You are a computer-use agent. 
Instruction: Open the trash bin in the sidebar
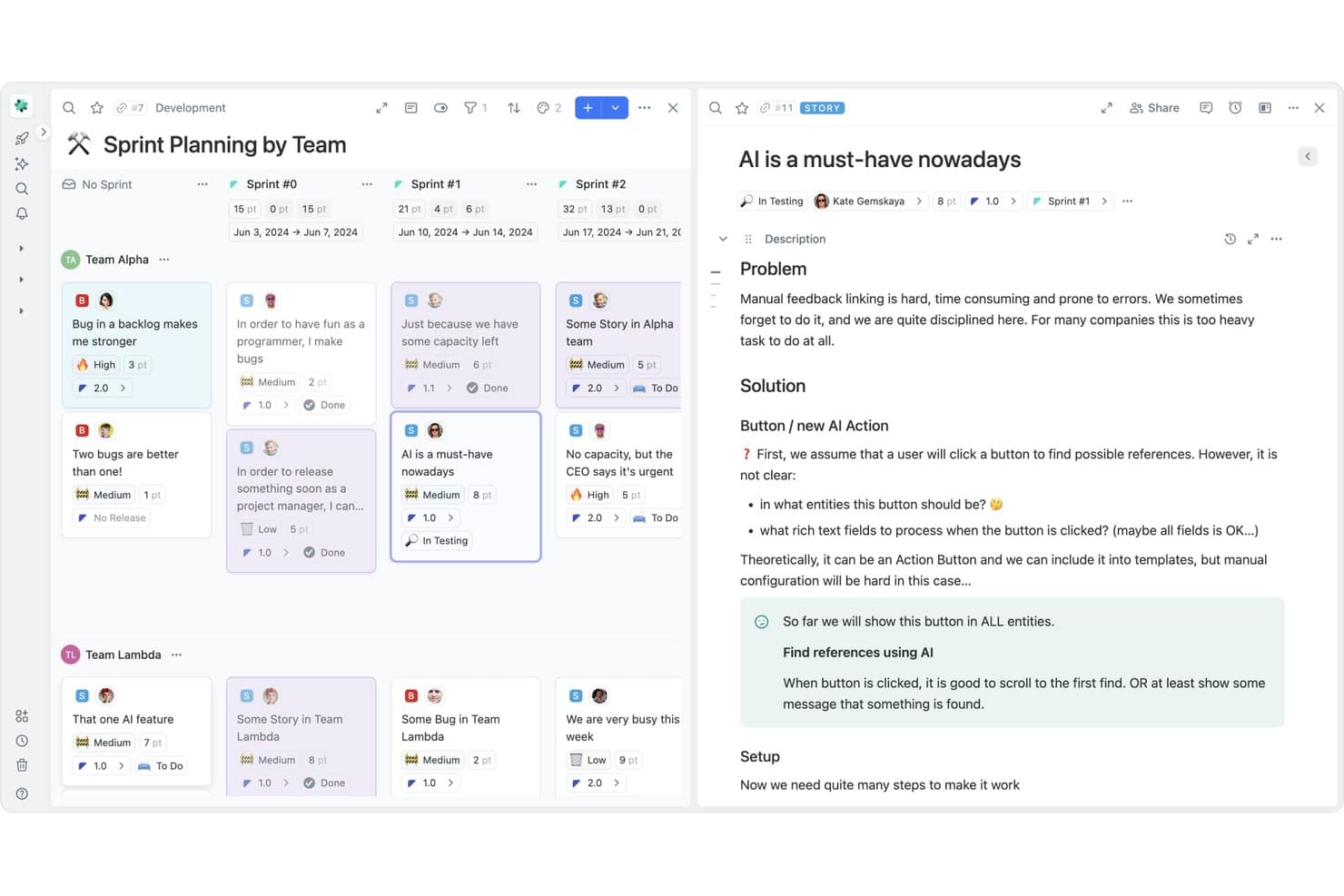point(22,765)
